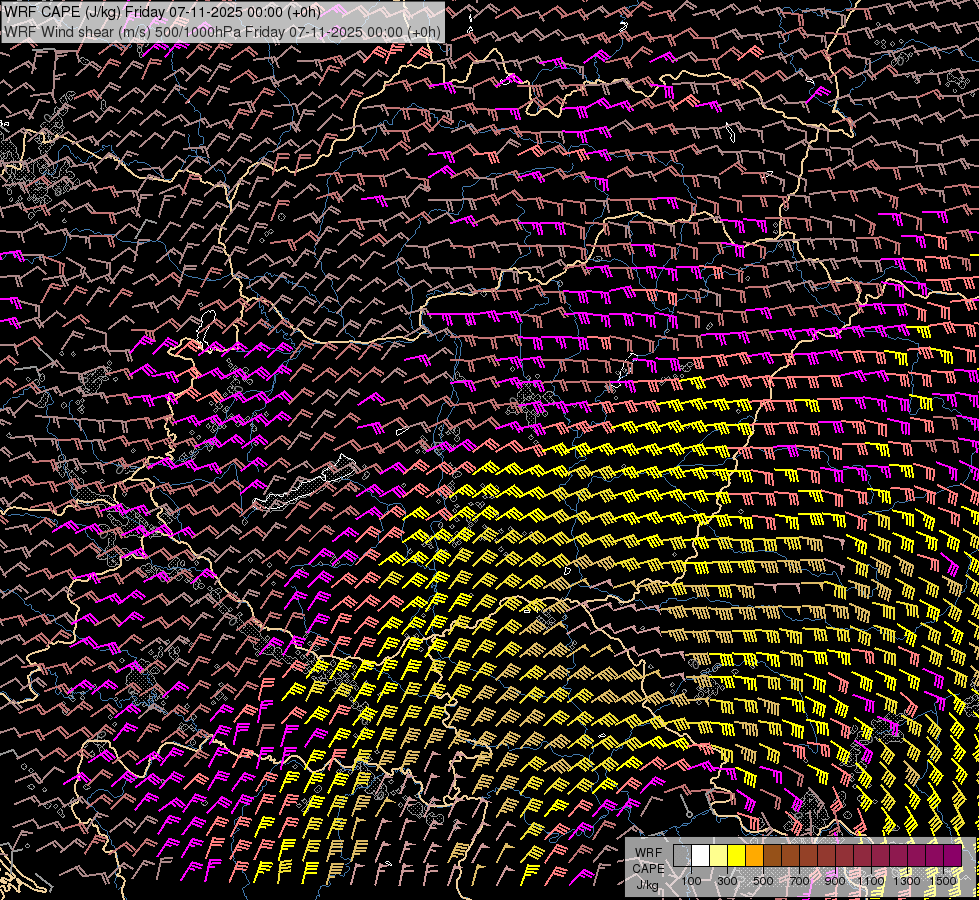The width and height of the screenshot is (979, 900).
Task: Select the pale yellow CAPE legend swatch
Action: tap(718, 856)
